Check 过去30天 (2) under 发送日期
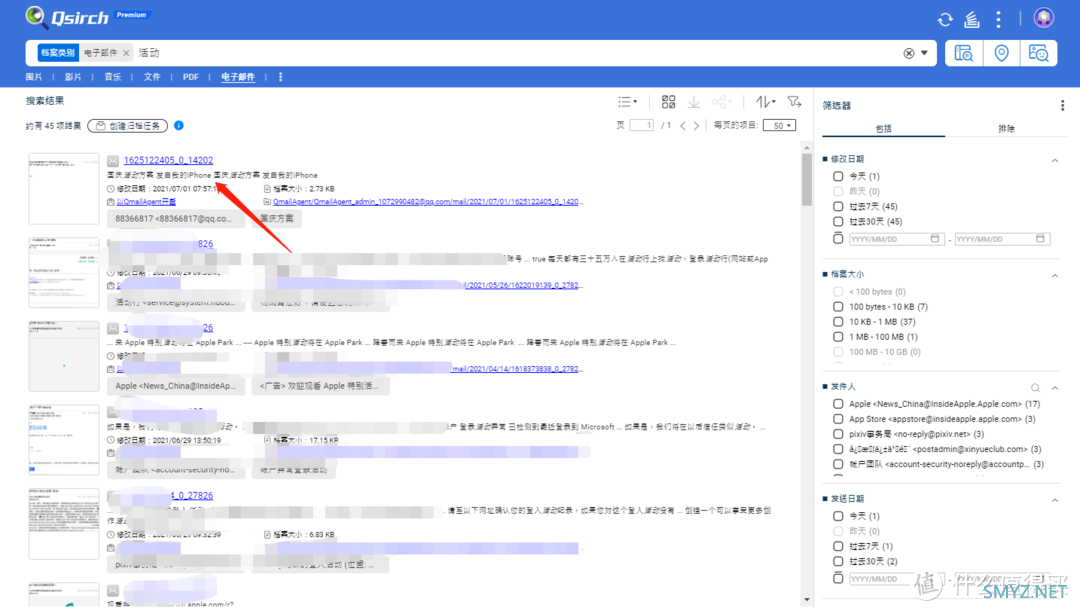 coord(838,561)
